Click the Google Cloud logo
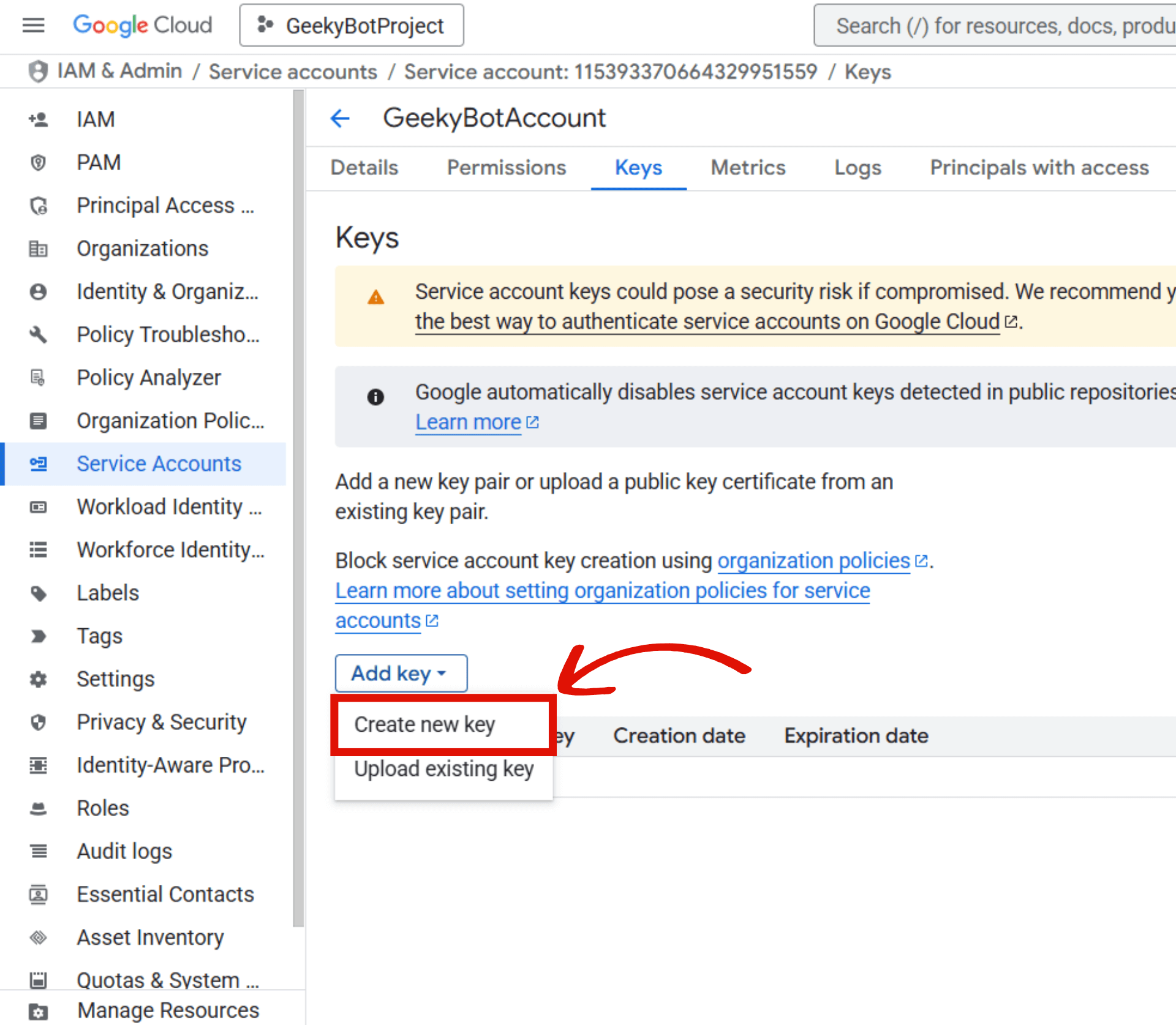The height and width of the screenshot is (1025, 1176). 143,25
